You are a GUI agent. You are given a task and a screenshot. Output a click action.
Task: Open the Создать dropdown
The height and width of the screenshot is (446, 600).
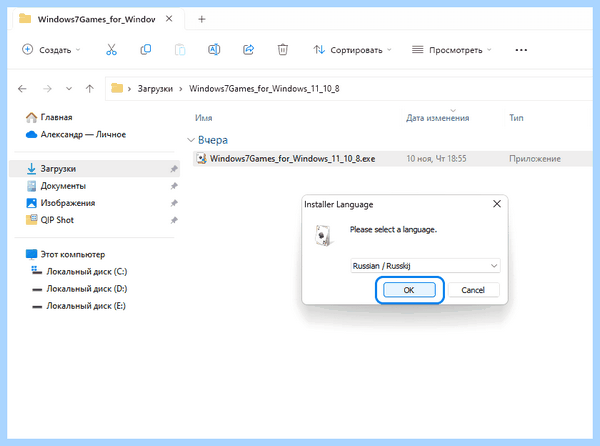(x=52, y=50)
